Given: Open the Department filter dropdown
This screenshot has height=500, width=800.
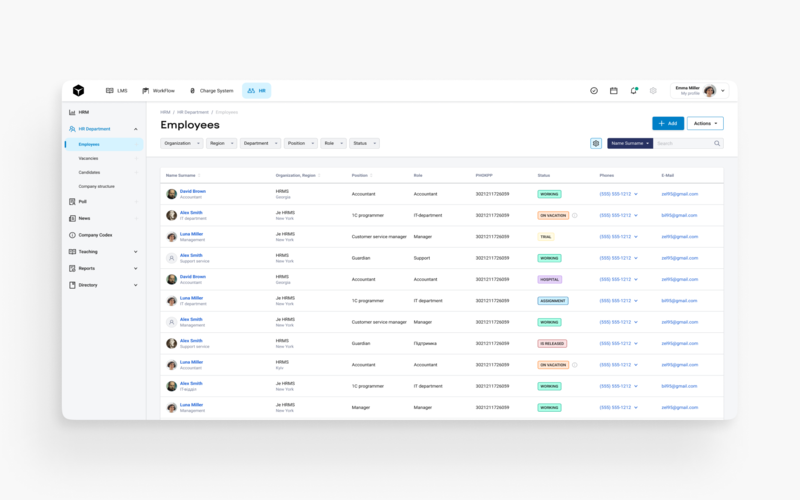Looking at the screenshot, I should tap(260, 143).
